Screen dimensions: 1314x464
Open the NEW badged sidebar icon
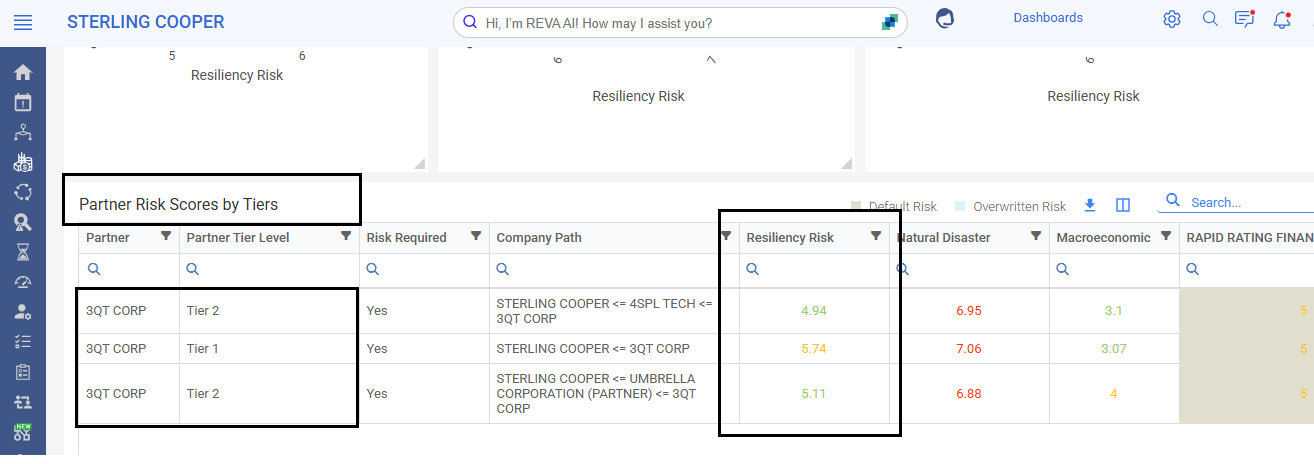tap(22, 432)
